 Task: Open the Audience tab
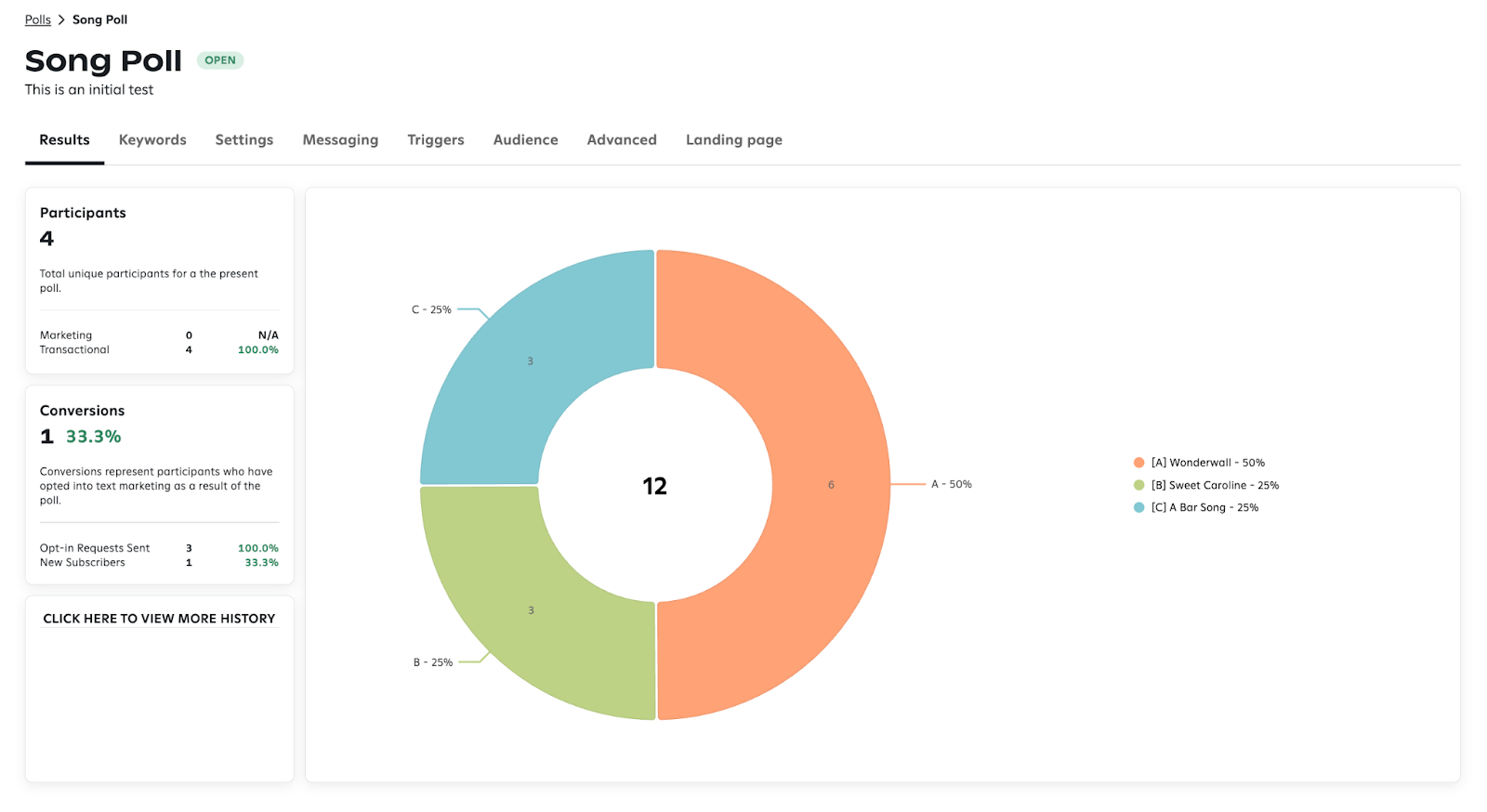[x=525, y=140]
